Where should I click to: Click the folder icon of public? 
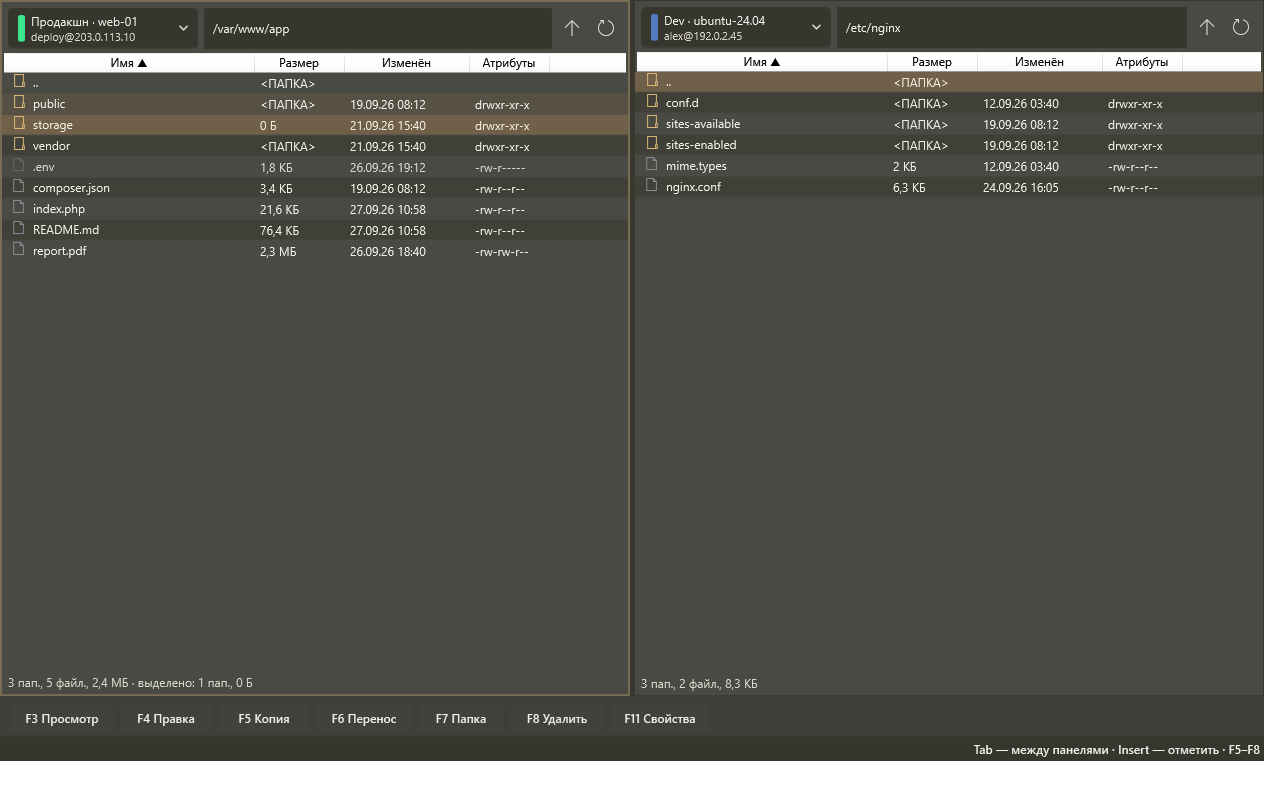tap(19, 103)
